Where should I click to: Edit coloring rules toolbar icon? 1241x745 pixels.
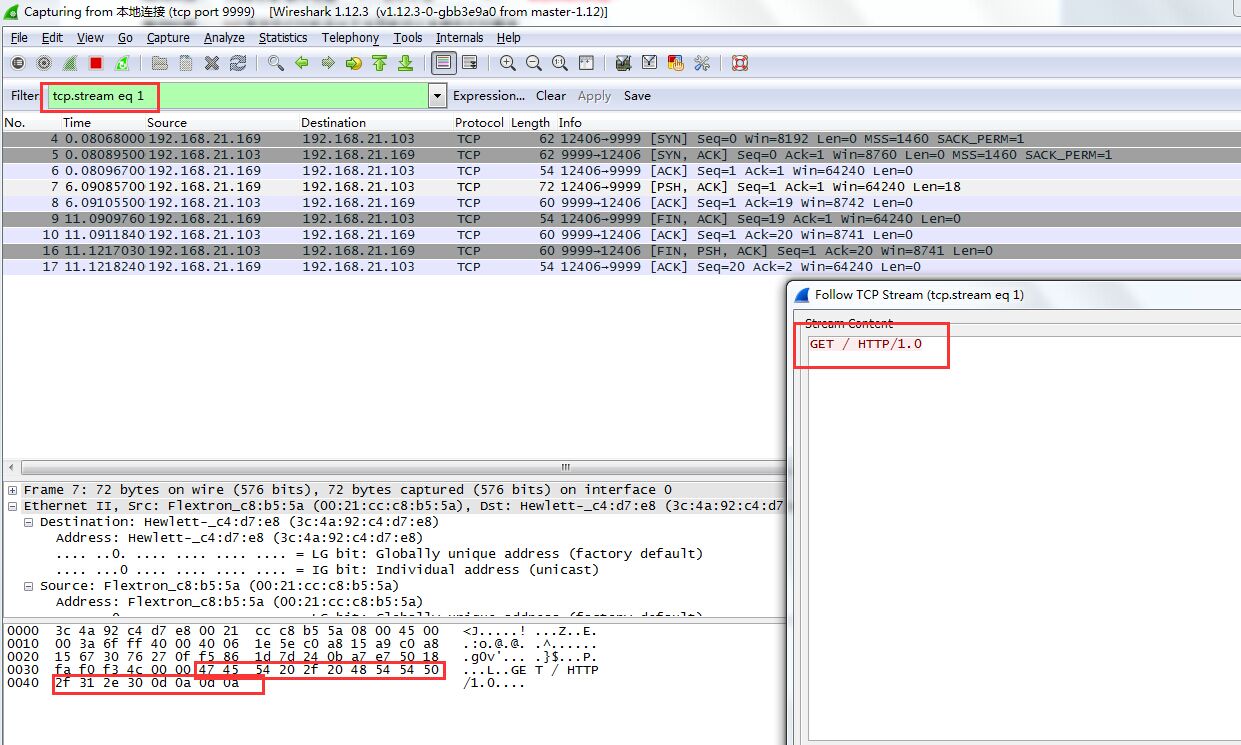click(x=676, y=63)
